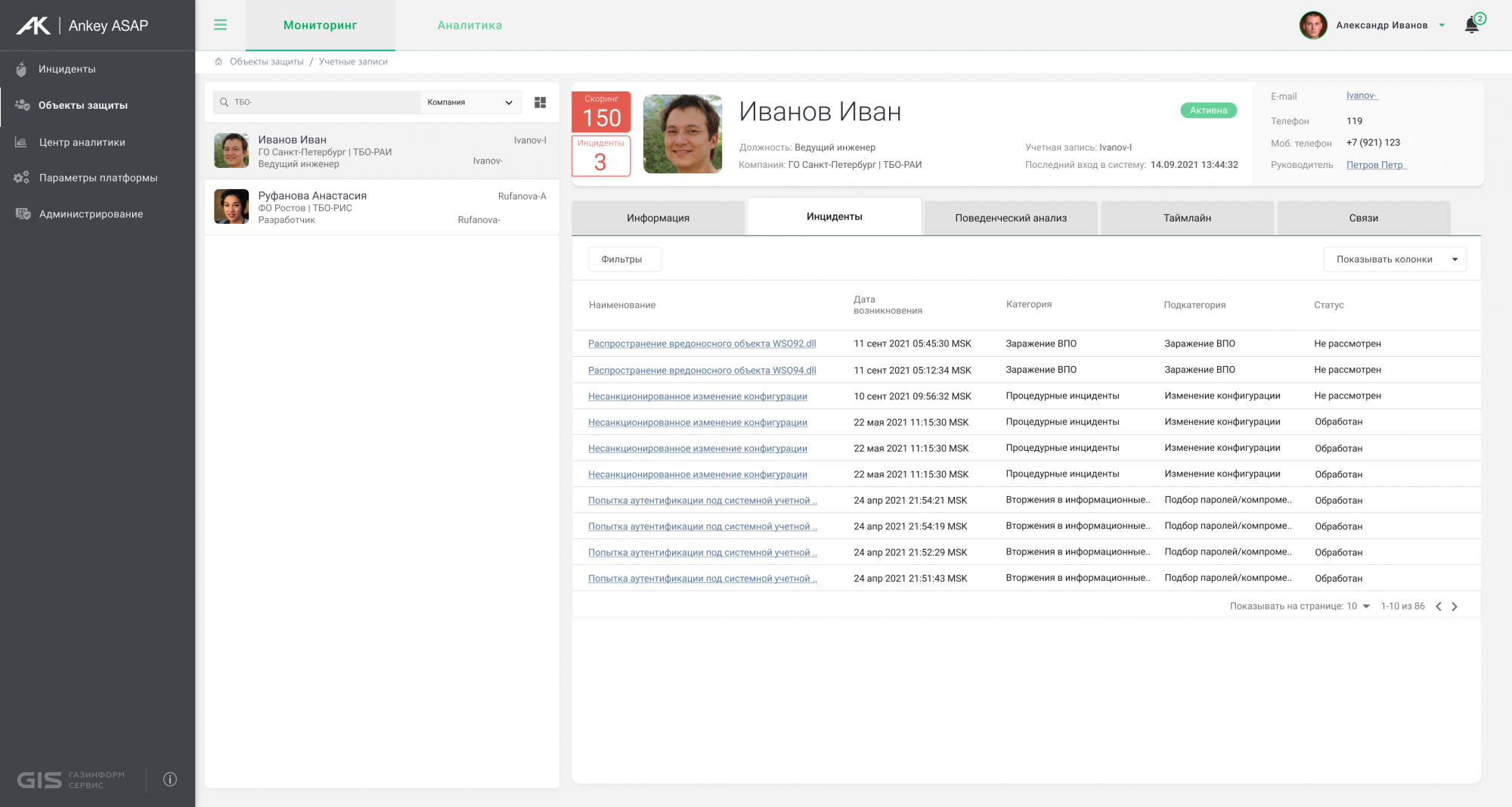Go to next page of incidents
The height and width of the screenshot is (807, 1512).
tap(1455, 607)
